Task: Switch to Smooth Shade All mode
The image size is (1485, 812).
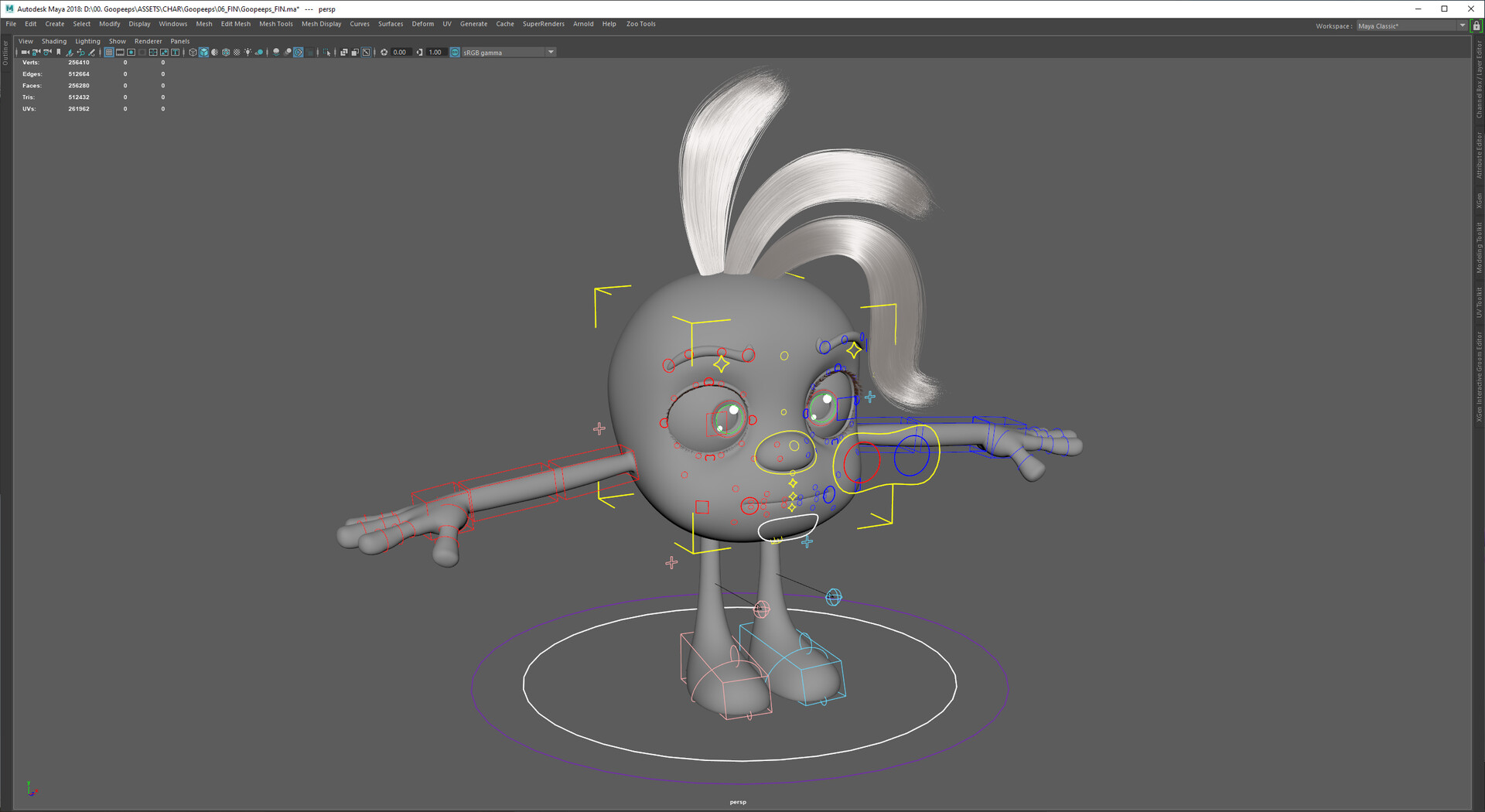Action: pos(203,52)
